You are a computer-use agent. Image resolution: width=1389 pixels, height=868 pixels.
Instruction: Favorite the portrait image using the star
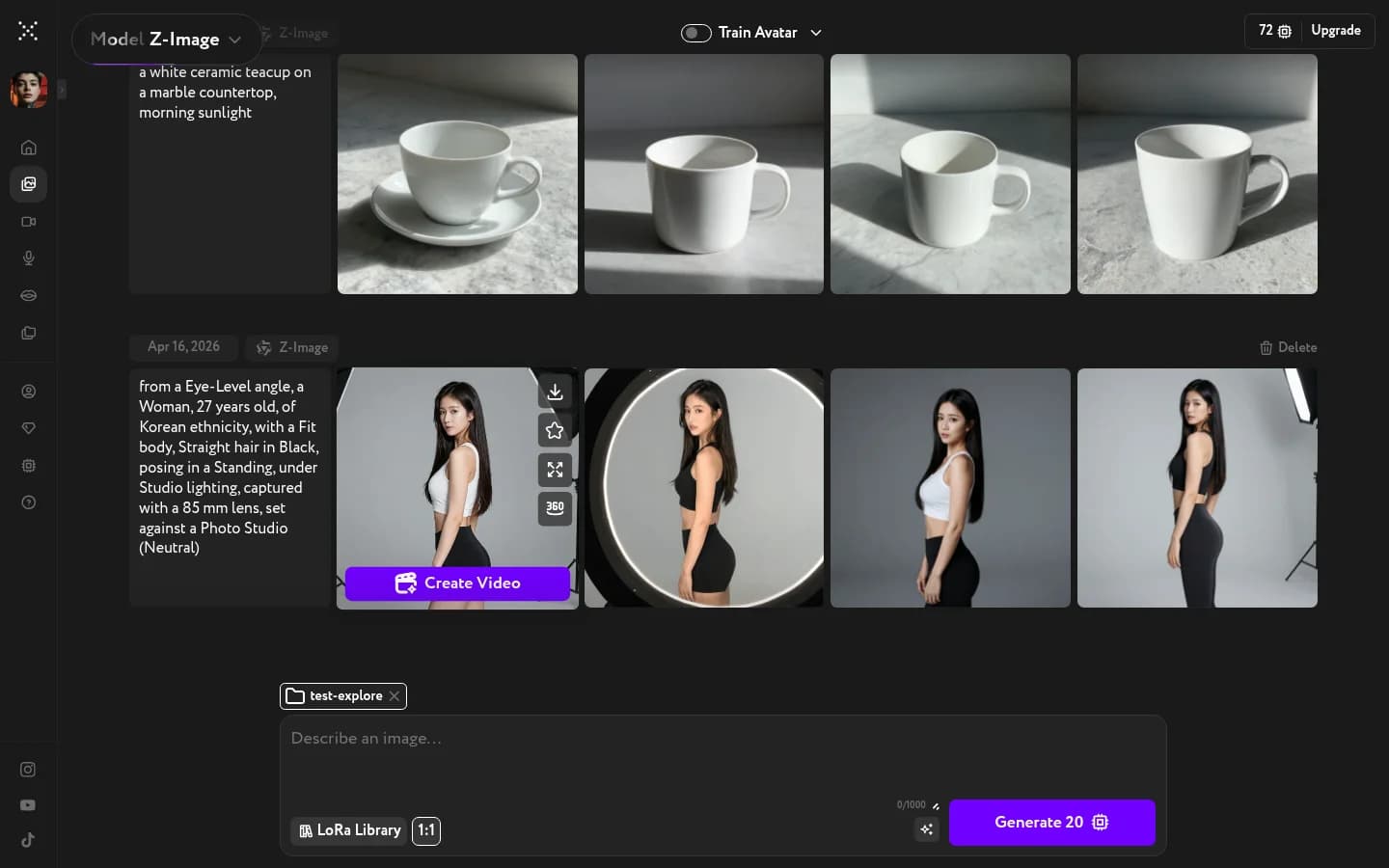pyautogui.click(x=555, y=430)
